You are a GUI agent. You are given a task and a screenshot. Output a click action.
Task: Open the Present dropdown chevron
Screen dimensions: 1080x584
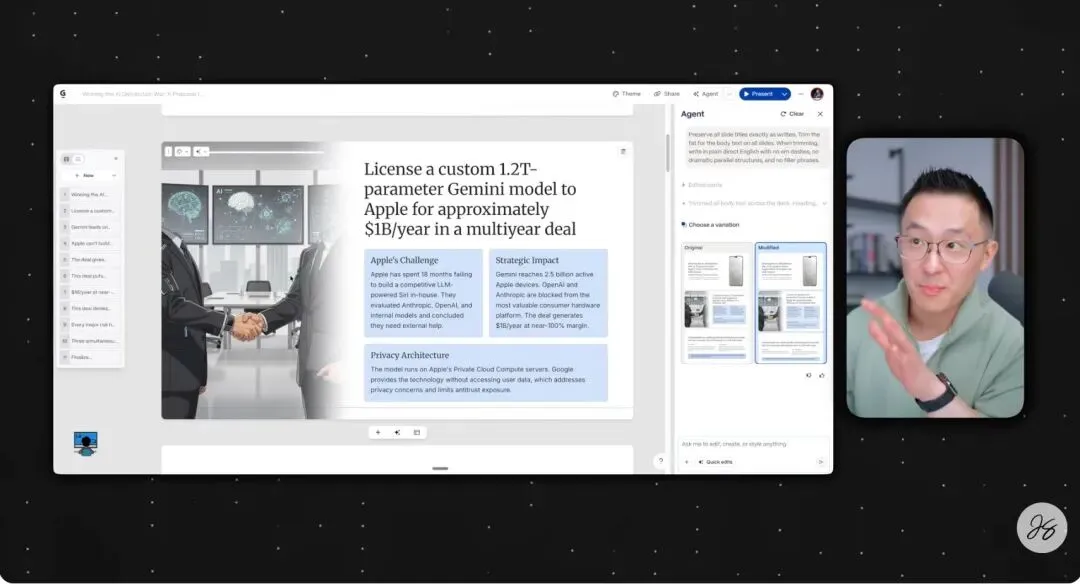pos(785,94)
